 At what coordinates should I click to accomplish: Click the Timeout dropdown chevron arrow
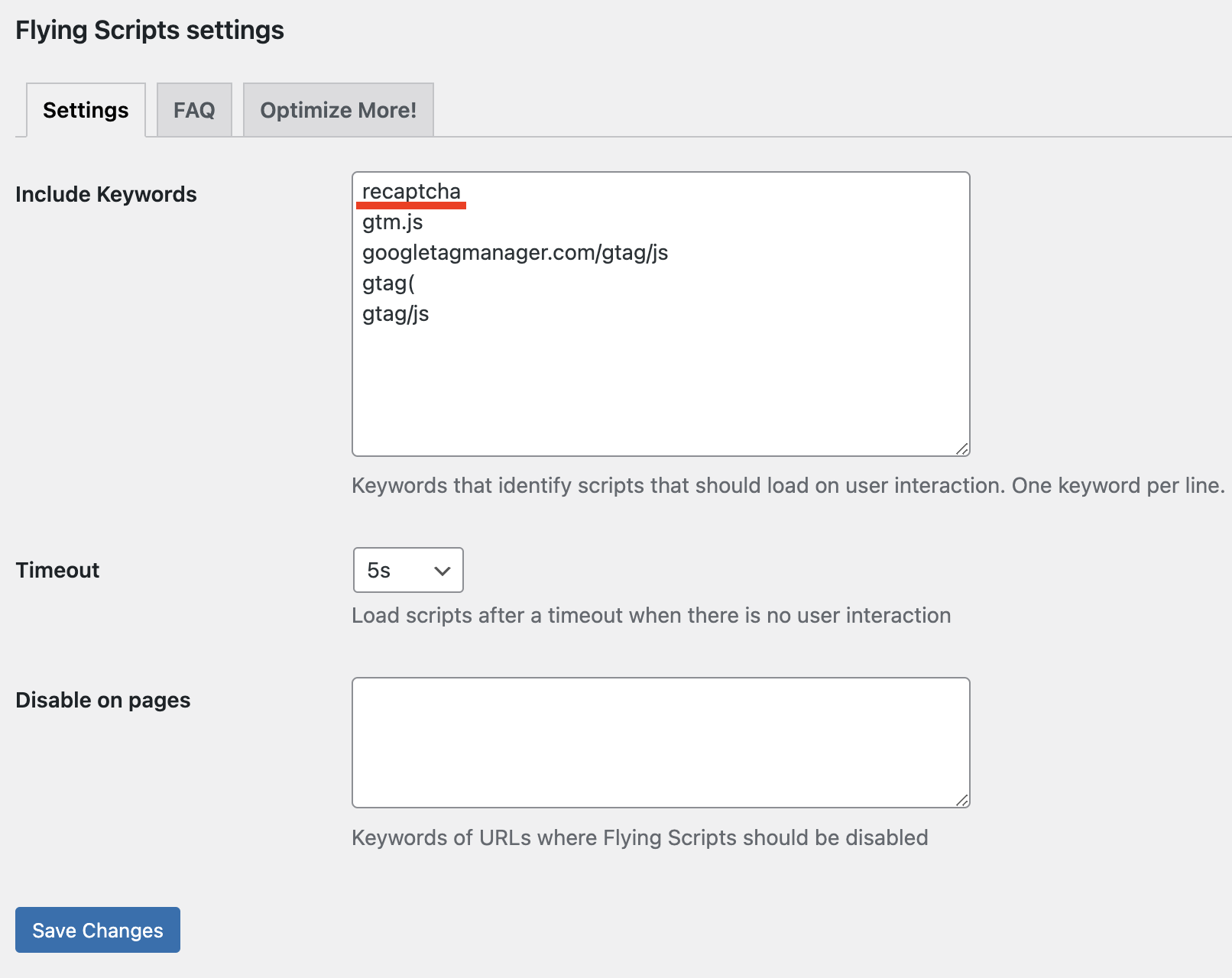click(442, 569)
